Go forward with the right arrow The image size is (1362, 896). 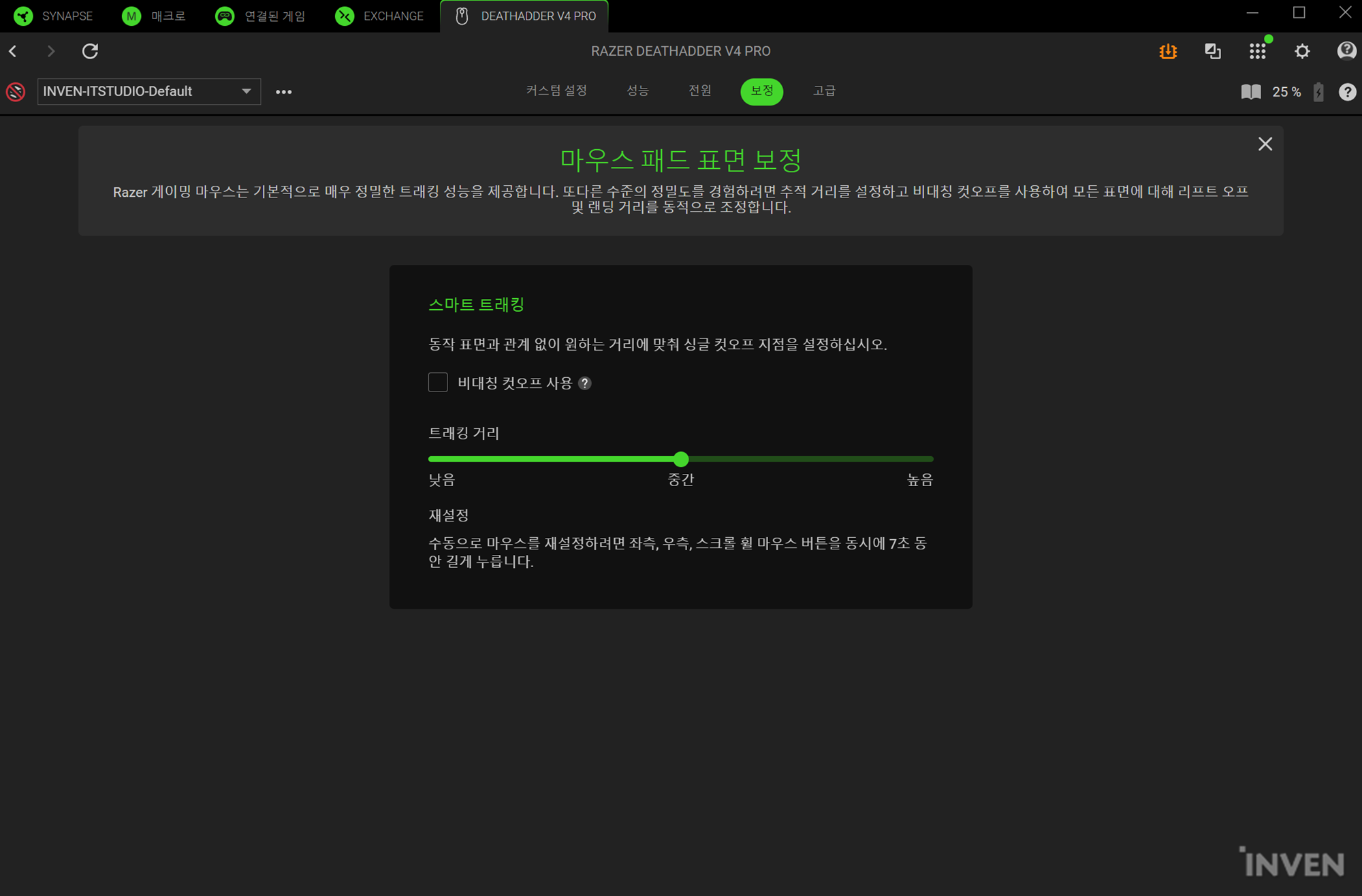[51, 51]
